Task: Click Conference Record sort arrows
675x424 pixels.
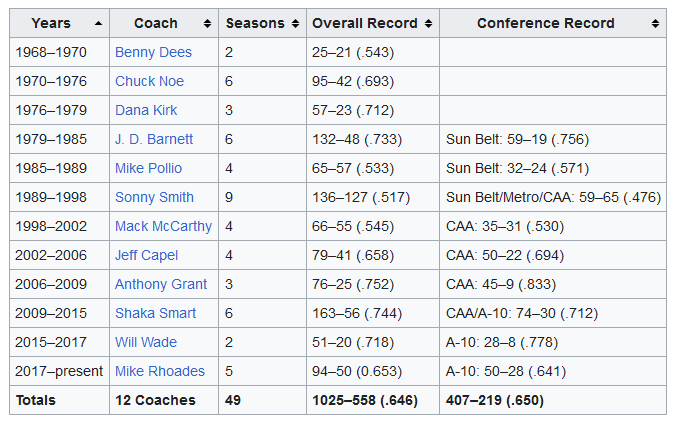Action: (x=655, y=23)
